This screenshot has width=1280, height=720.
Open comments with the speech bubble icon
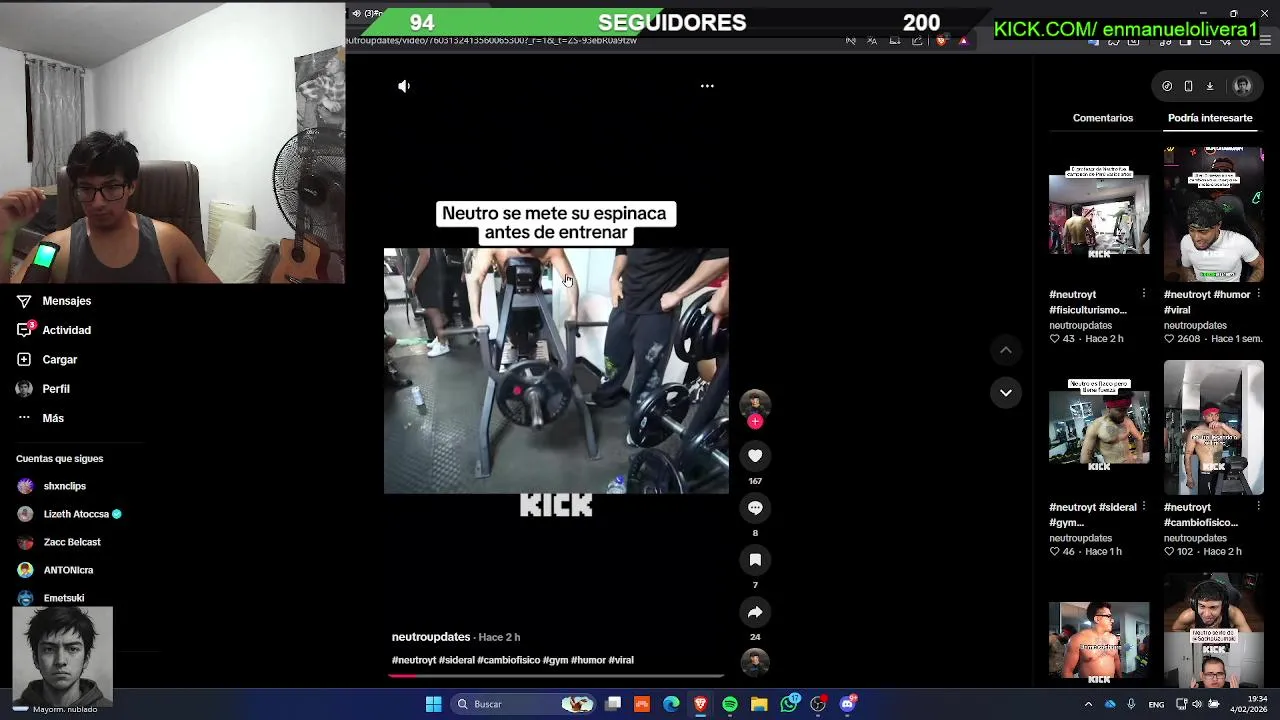click(755, 508)
